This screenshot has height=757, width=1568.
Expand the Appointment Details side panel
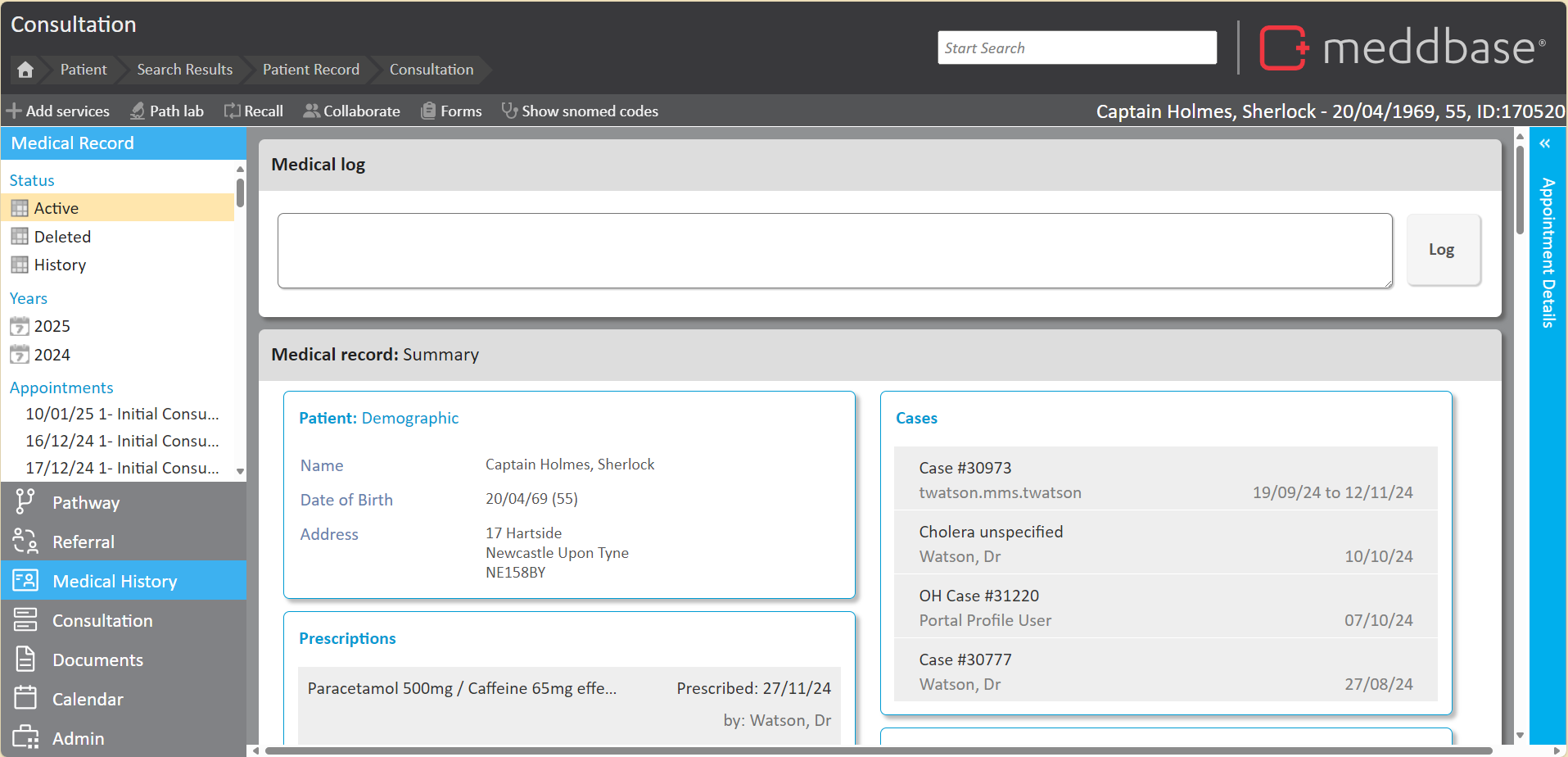(1545, 144)
